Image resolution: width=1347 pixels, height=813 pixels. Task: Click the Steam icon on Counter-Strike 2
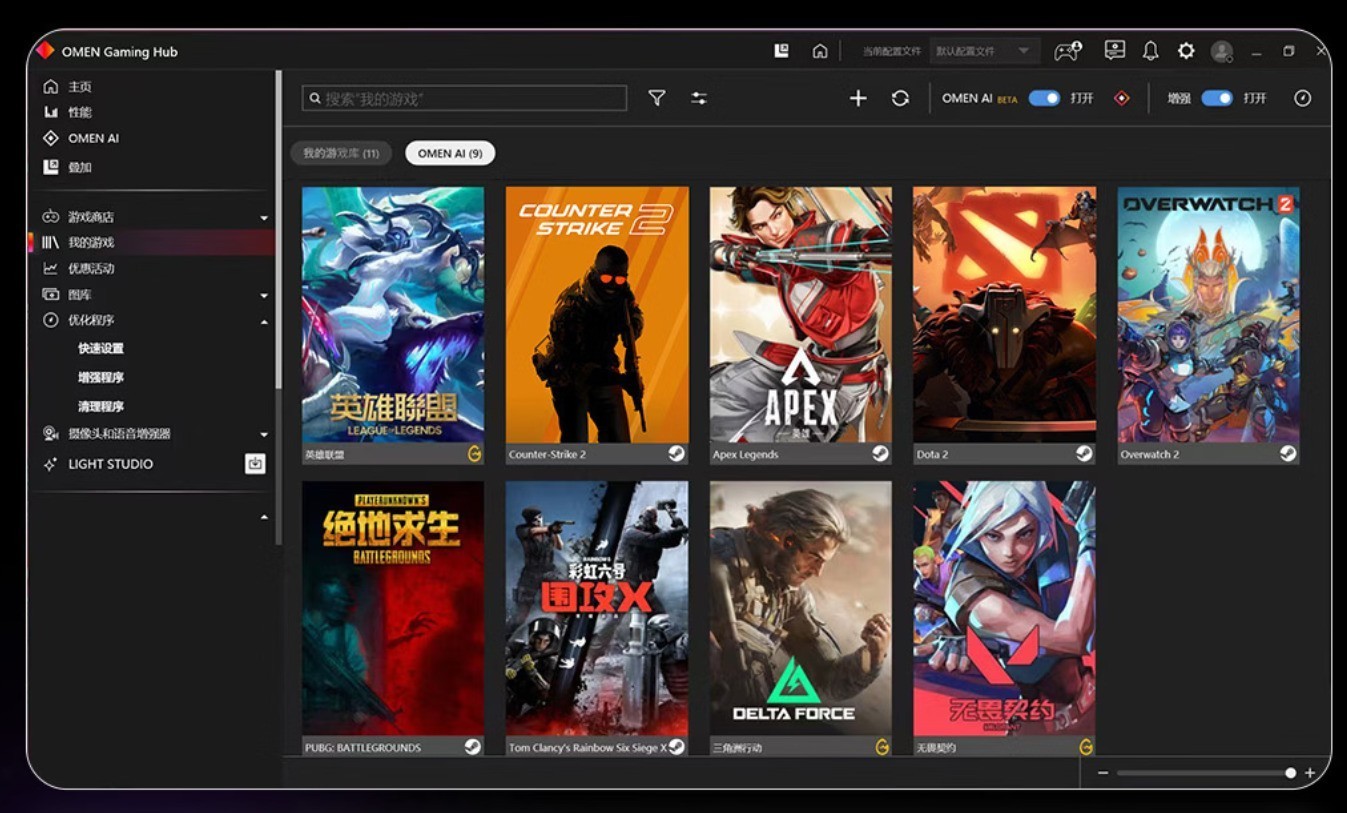tap(677, 453)
